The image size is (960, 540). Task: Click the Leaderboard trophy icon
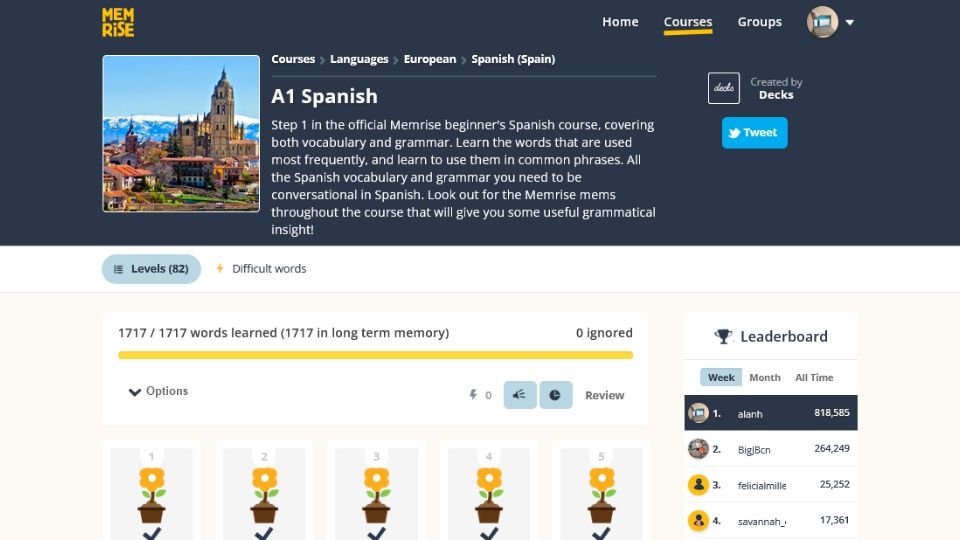coord(723,336)
